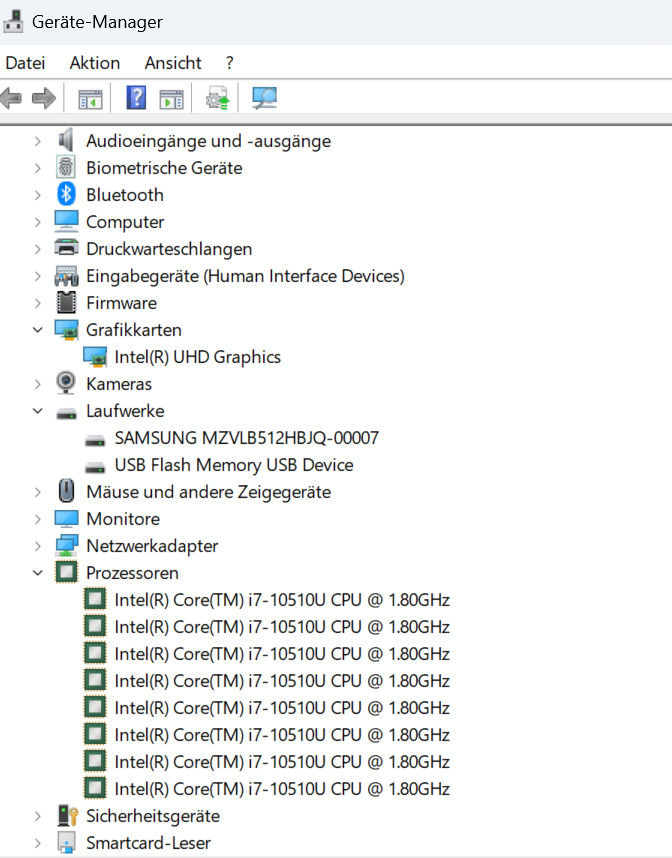
Task: Click the speaker icon for Audioeingänge
Action: [66, 141]
